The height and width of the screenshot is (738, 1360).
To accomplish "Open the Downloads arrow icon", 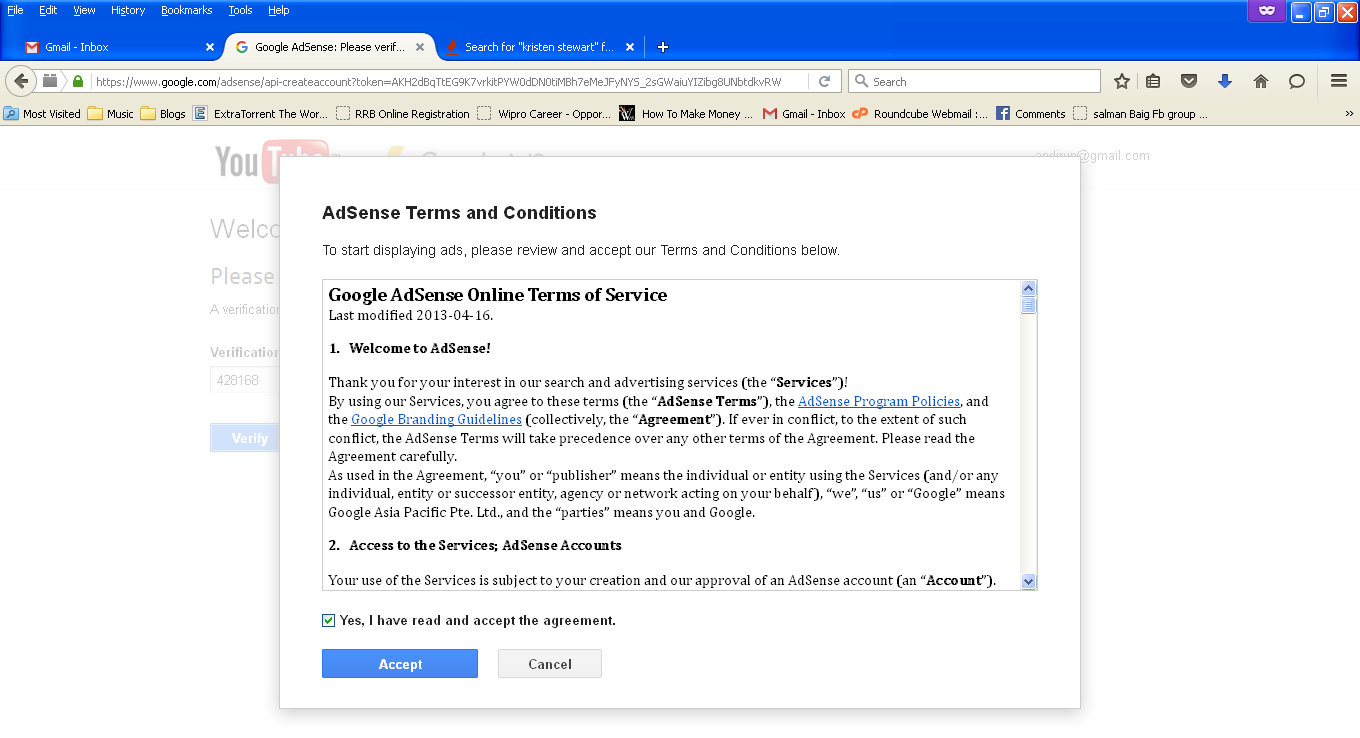I will pyautogui.click(x=1224, y=82).
